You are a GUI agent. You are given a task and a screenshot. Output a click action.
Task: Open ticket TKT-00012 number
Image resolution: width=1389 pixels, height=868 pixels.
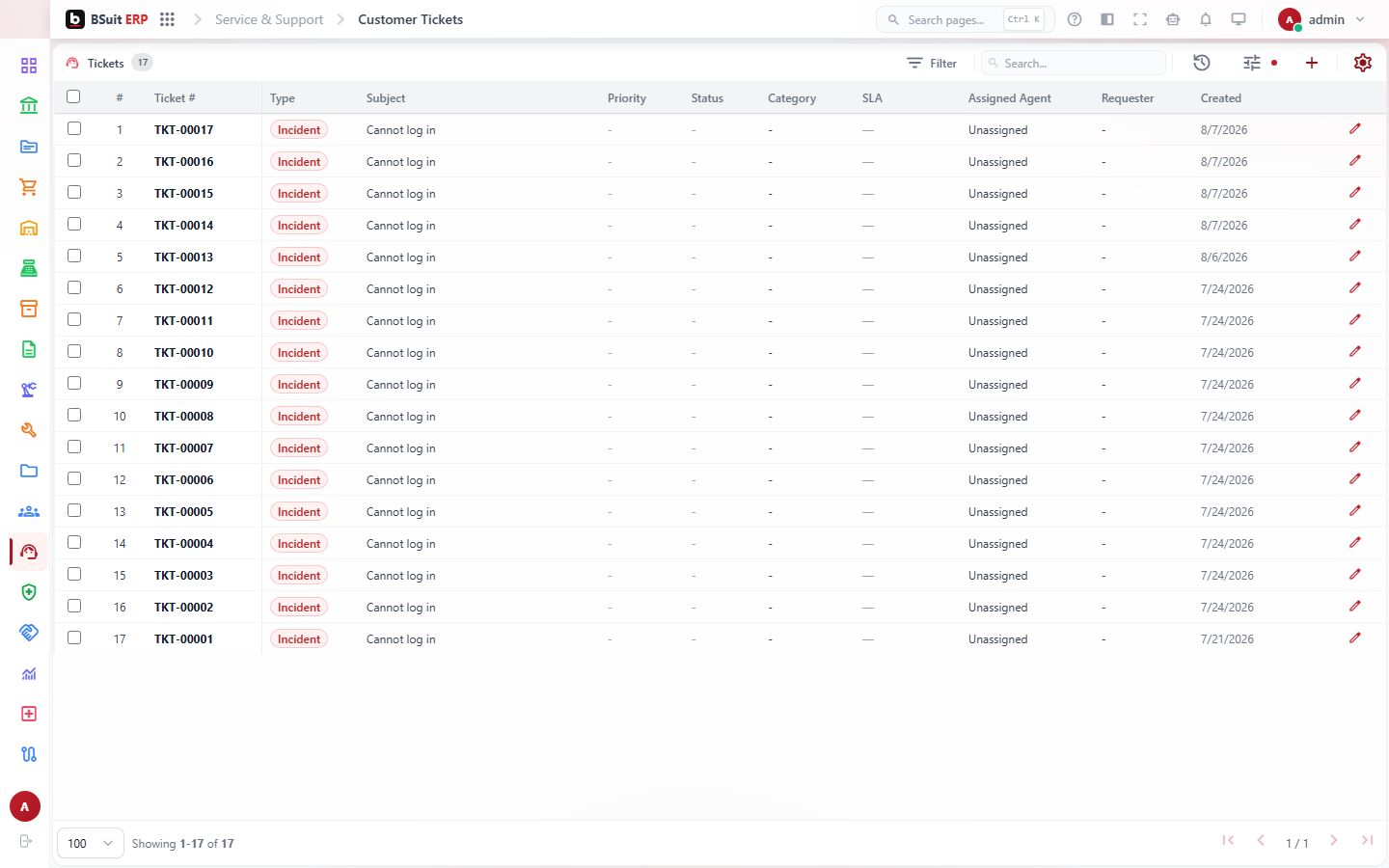point(183,289)
